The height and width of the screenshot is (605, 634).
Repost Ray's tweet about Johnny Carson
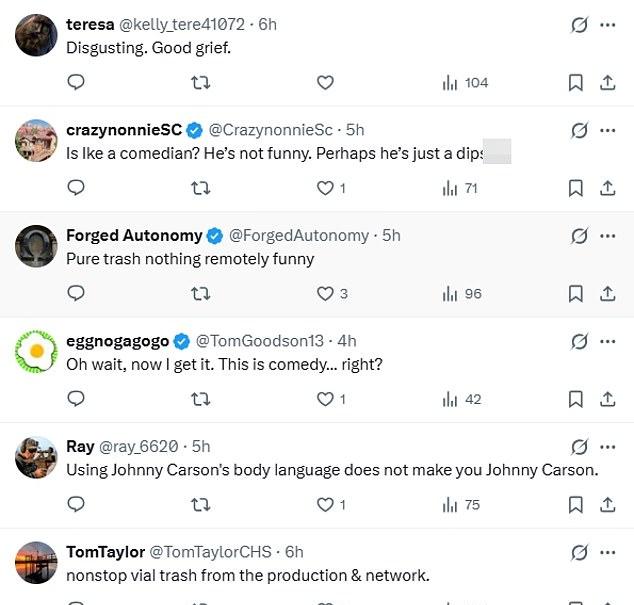point(200,505)
